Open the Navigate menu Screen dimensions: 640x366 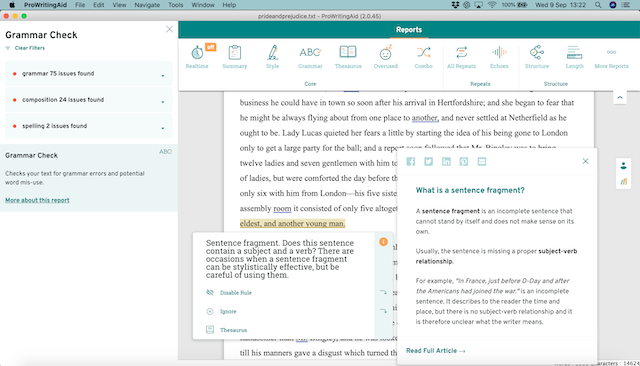(147, 5)
